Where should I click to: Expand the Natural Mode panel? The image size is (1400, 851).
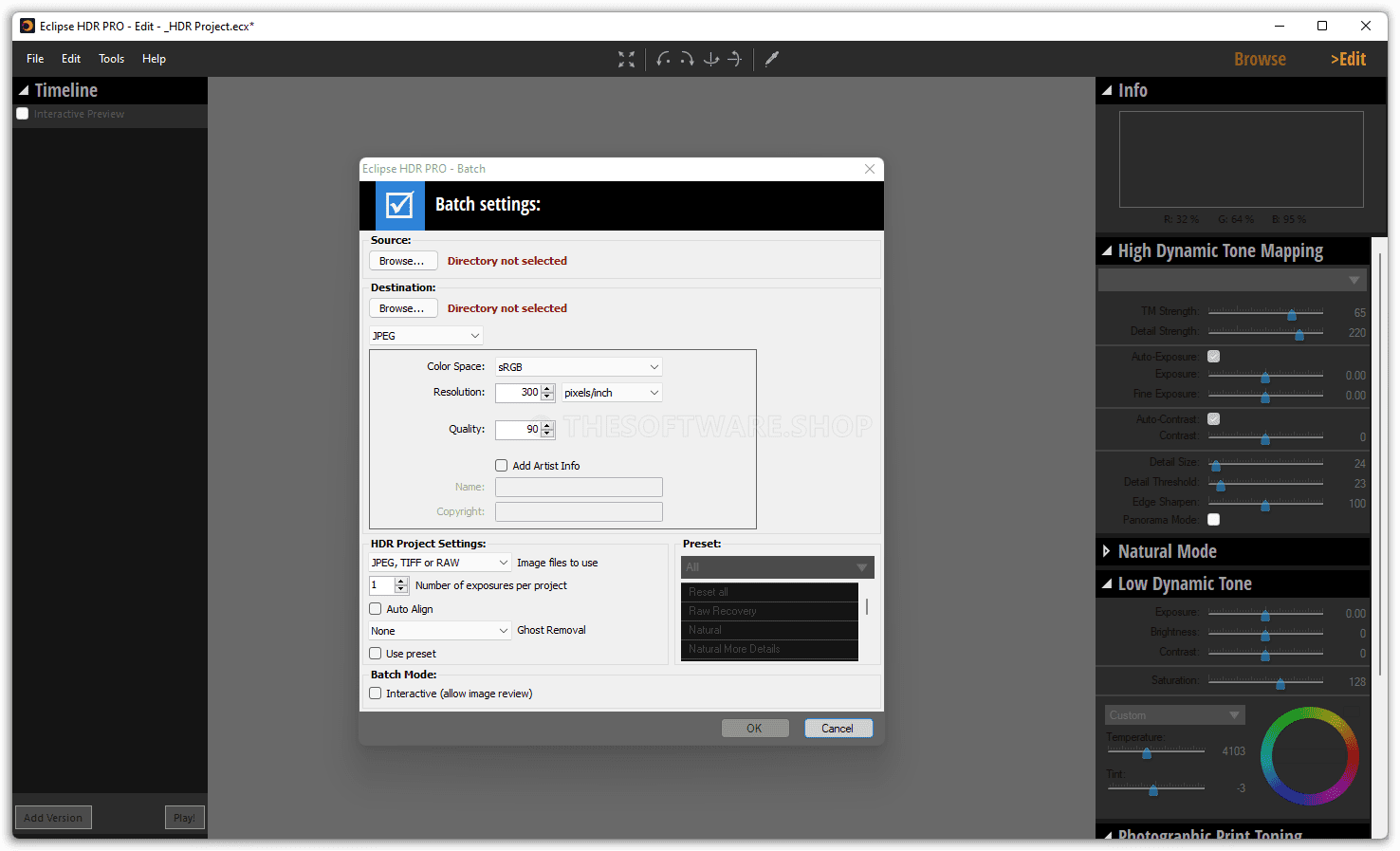pos(1107,551)
